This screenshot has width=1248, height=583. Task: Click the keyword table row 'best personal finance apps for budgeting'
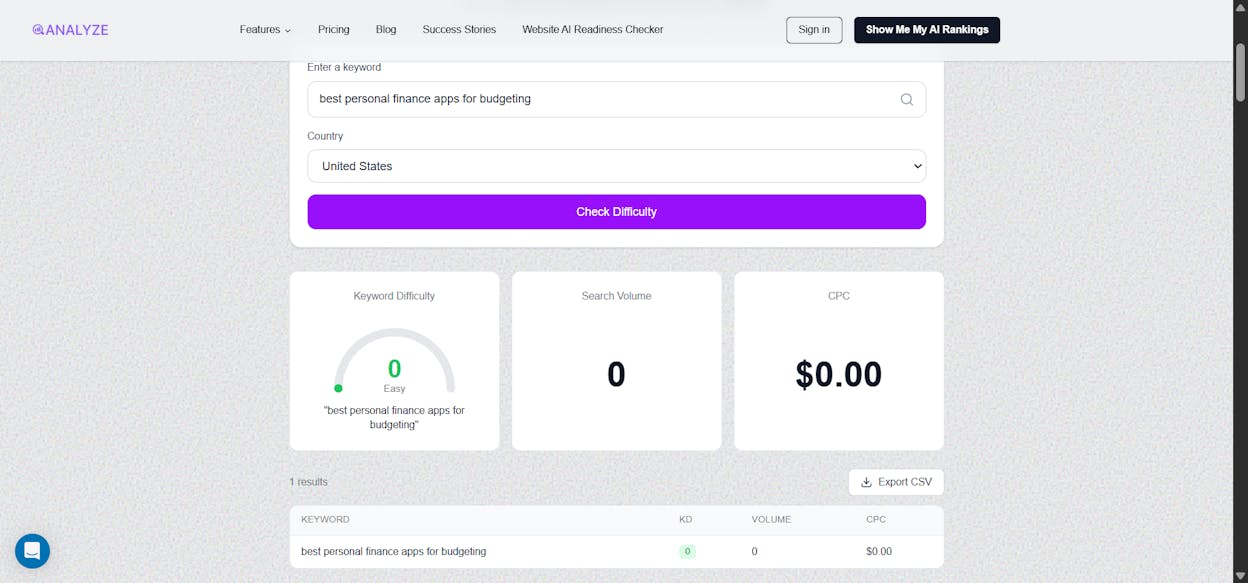pos(616,552)
